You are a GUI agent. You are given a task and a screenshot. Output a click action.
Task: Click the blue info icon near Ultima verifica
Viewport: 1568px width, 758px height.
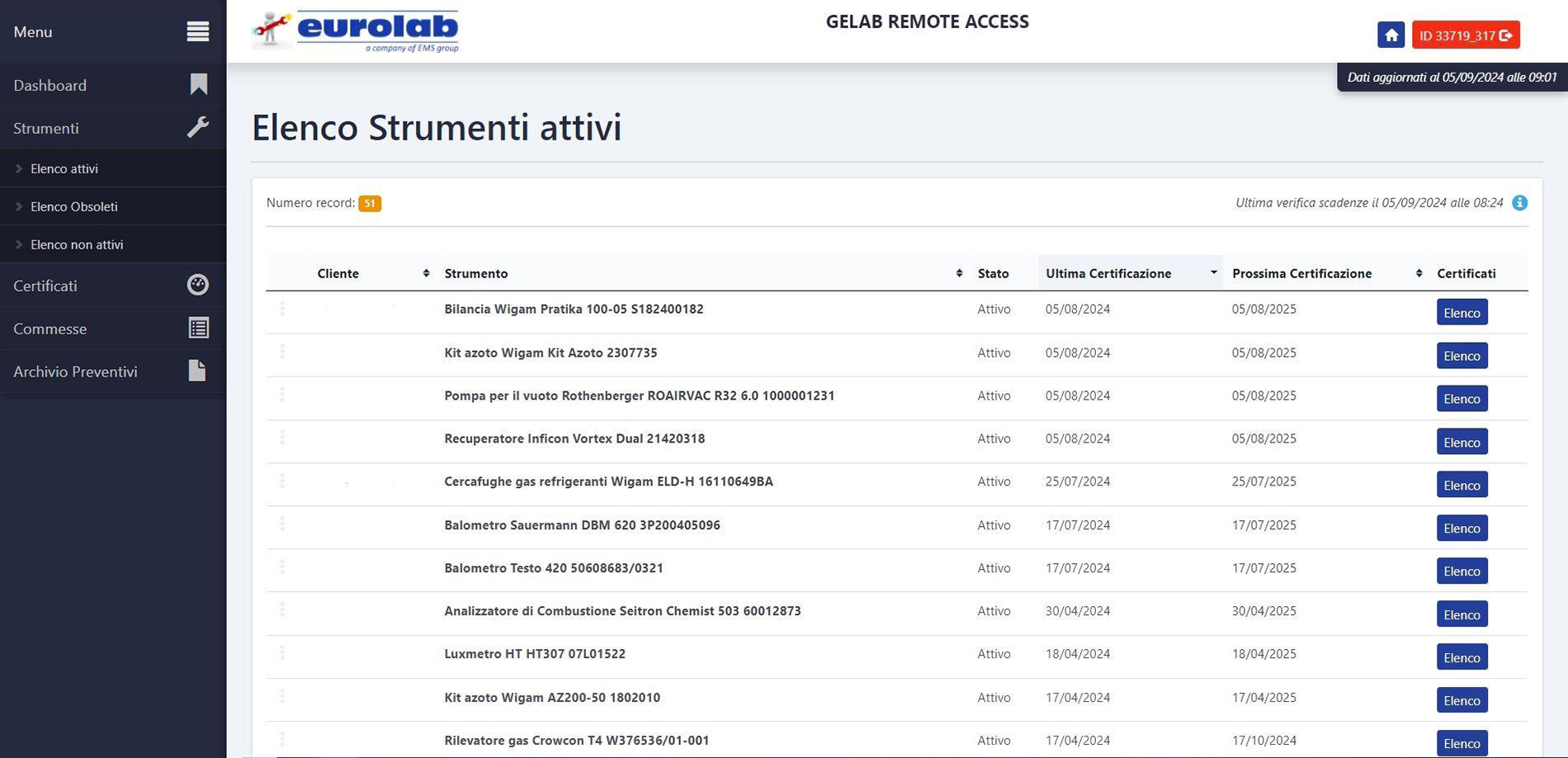point(1519,203)
